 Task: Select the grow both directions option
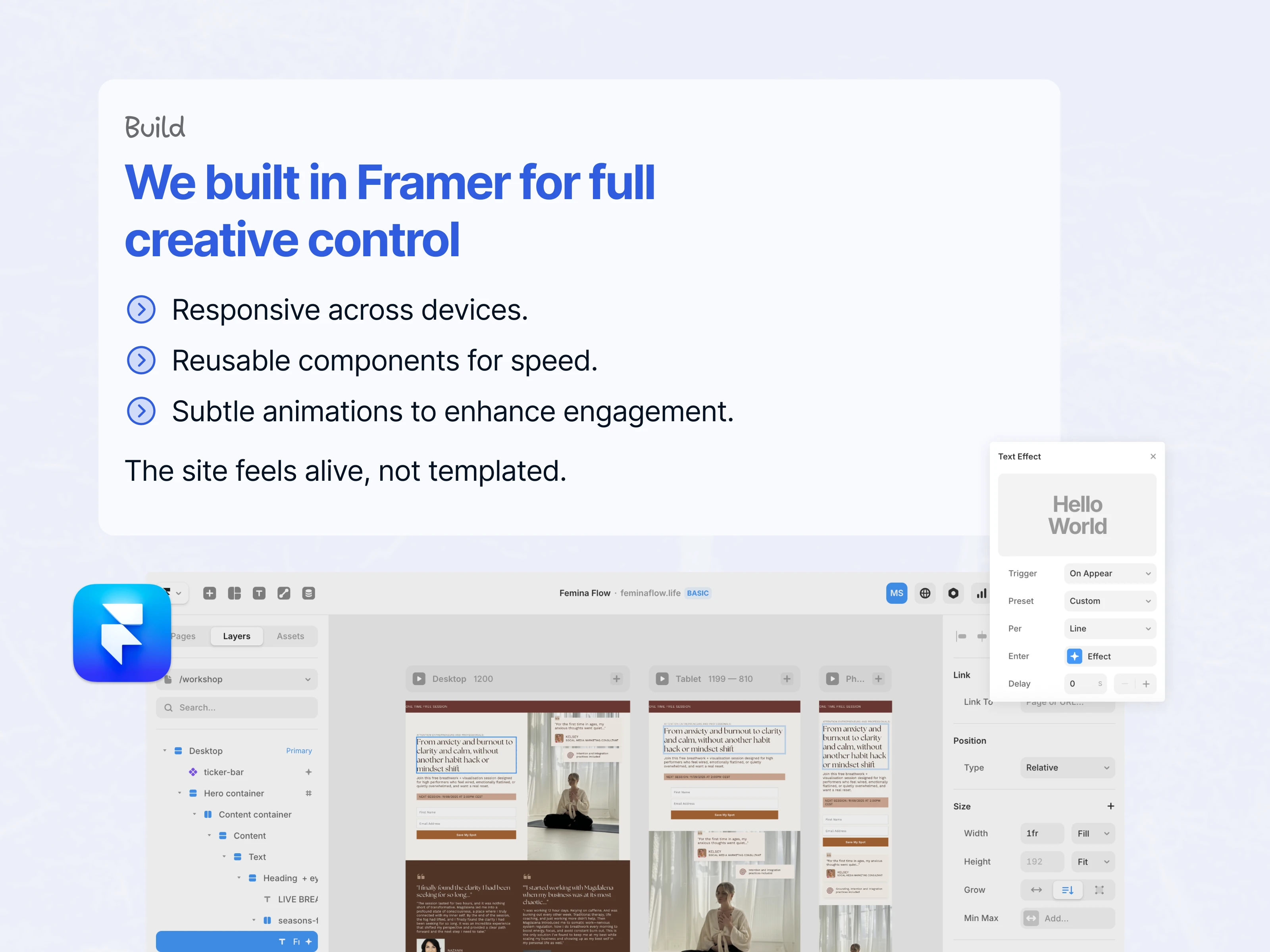click(x=1099, y=890)
